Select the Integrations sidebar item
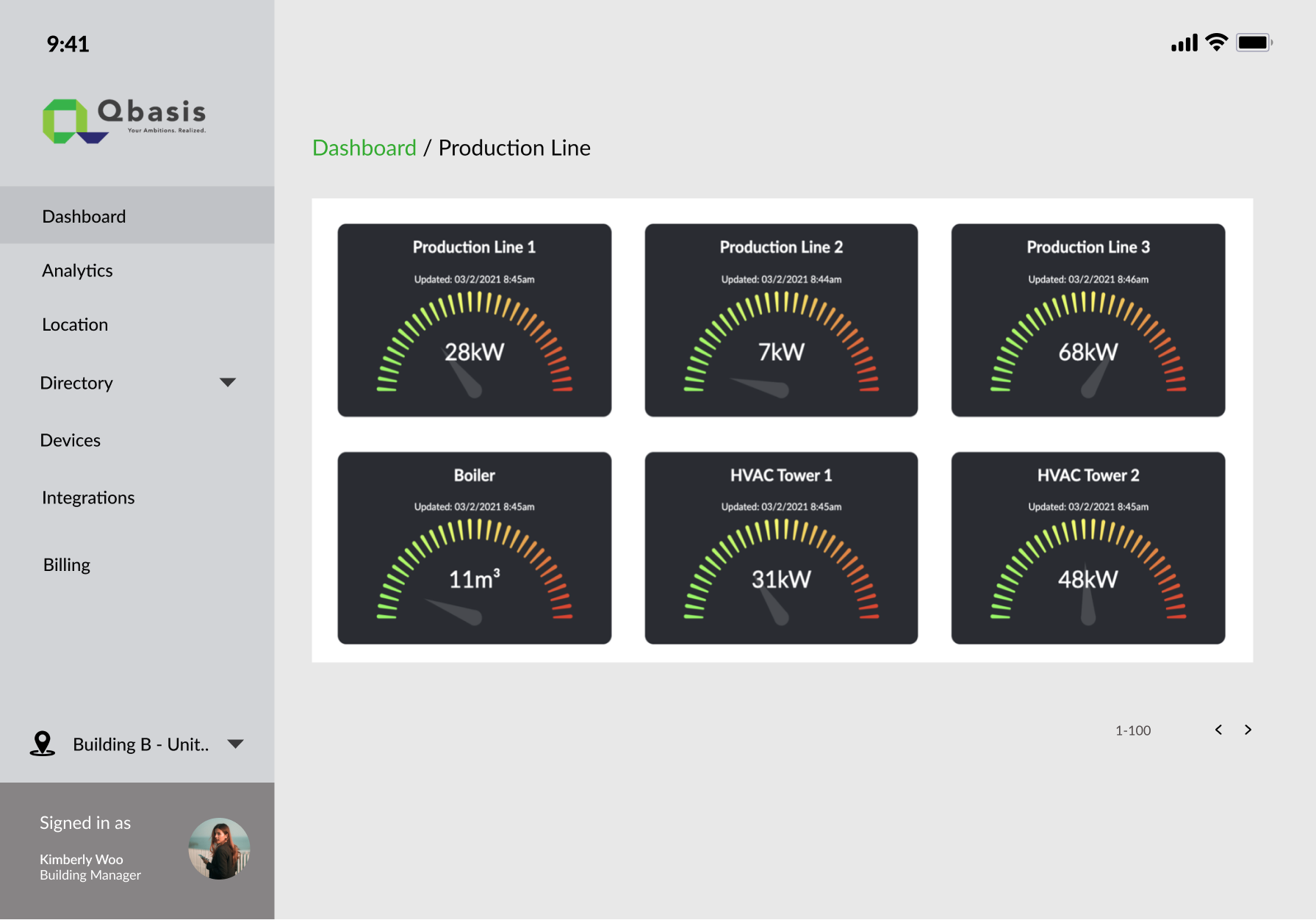Image resolution: width=1316 pixels, height=920 pixels. (x=87, y=497)
